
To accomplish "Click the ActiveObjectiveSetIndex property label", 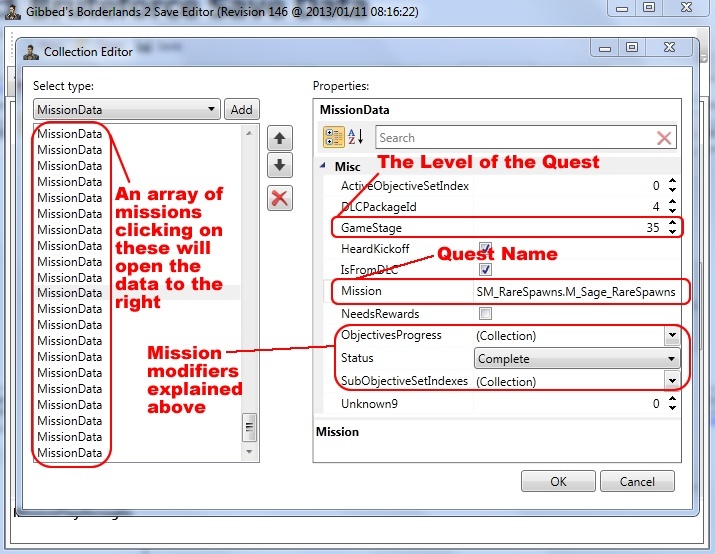I will (405, 186).
